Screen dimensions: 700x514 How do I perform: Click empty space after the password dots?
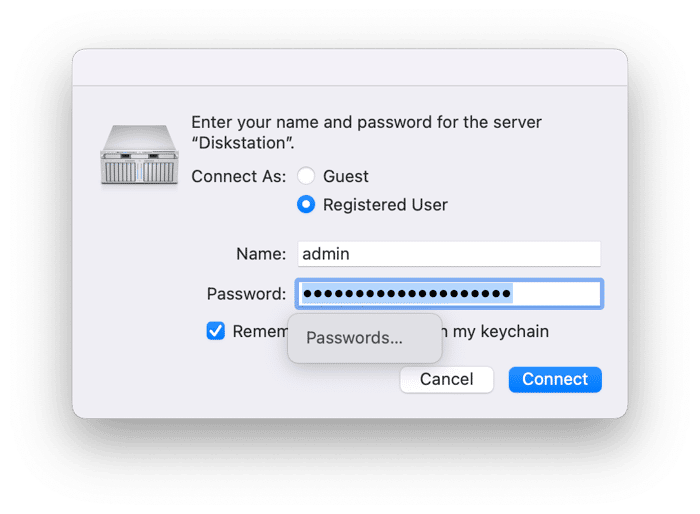(557, 294)
